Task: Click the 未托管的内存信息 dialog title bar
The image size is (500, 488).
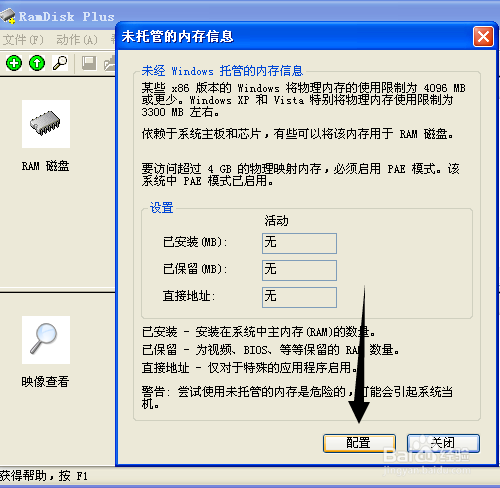Action: 293,36
